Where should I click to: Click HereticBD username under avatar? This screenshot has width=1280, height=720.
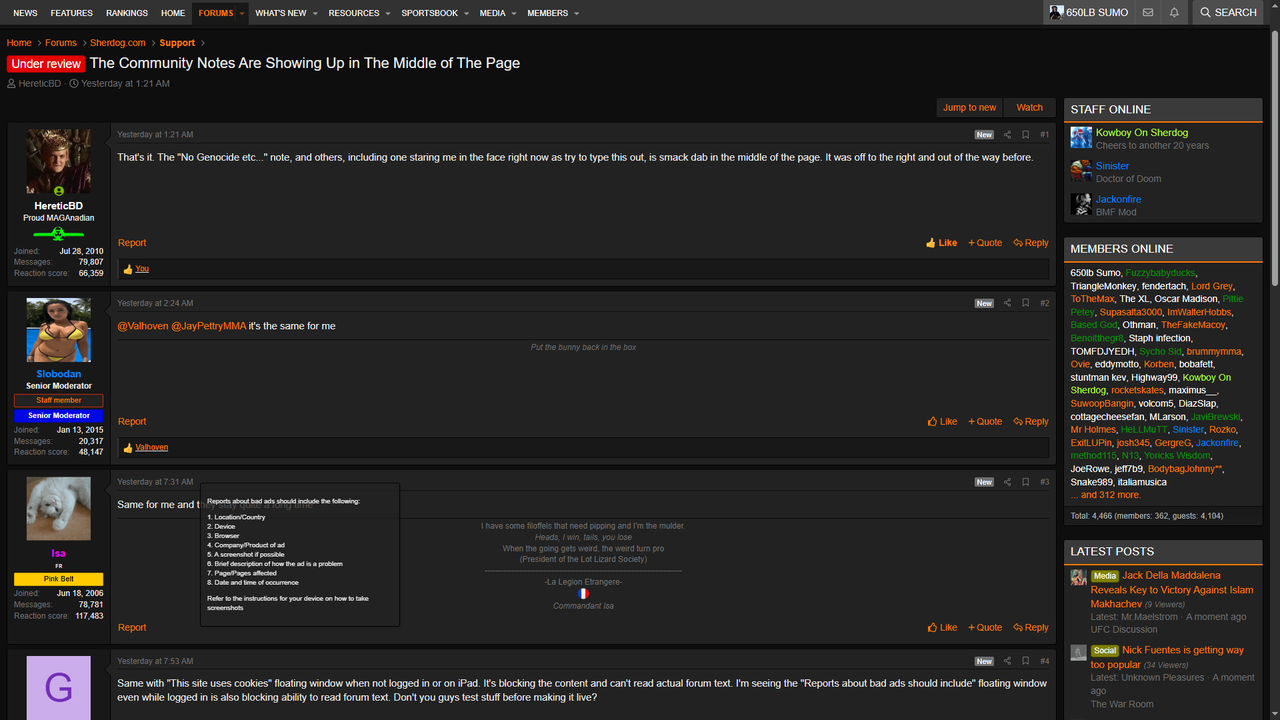pyautogui.click(x=58, y=206)
